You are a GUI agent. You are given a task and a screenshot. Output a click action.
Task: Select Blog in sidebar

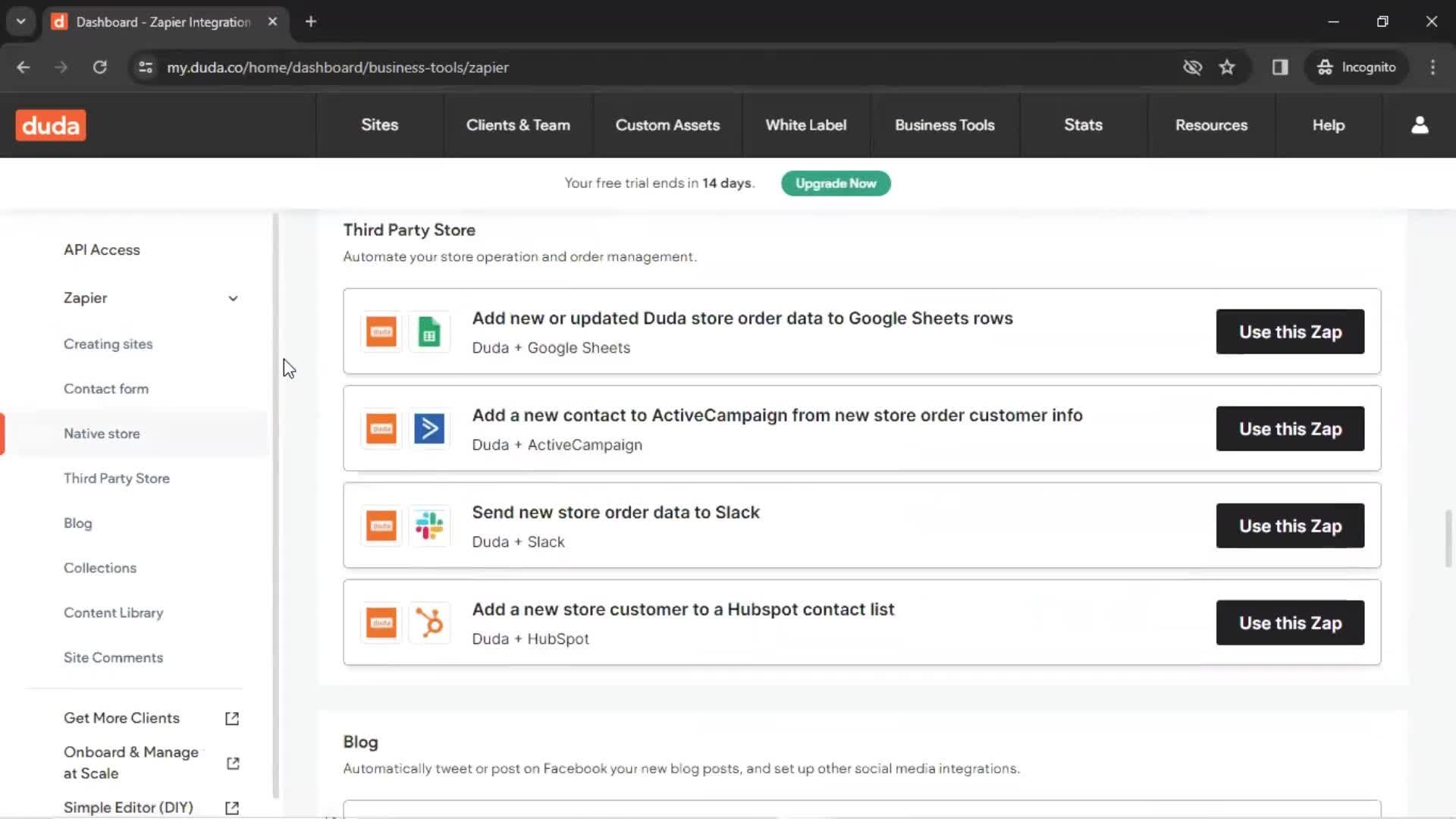pos(78,523)
